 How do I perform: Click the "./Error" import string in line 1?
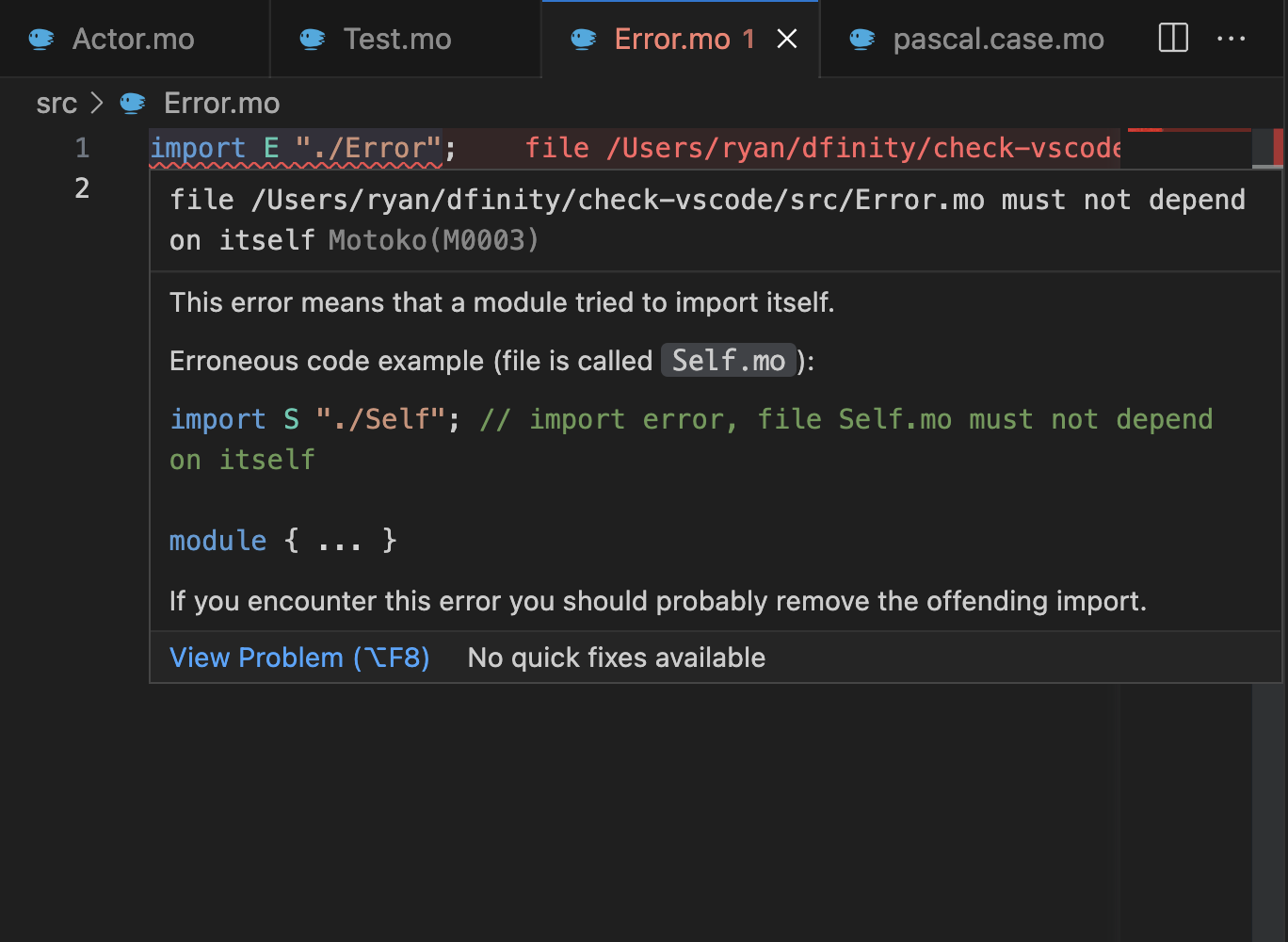(368, 148)
